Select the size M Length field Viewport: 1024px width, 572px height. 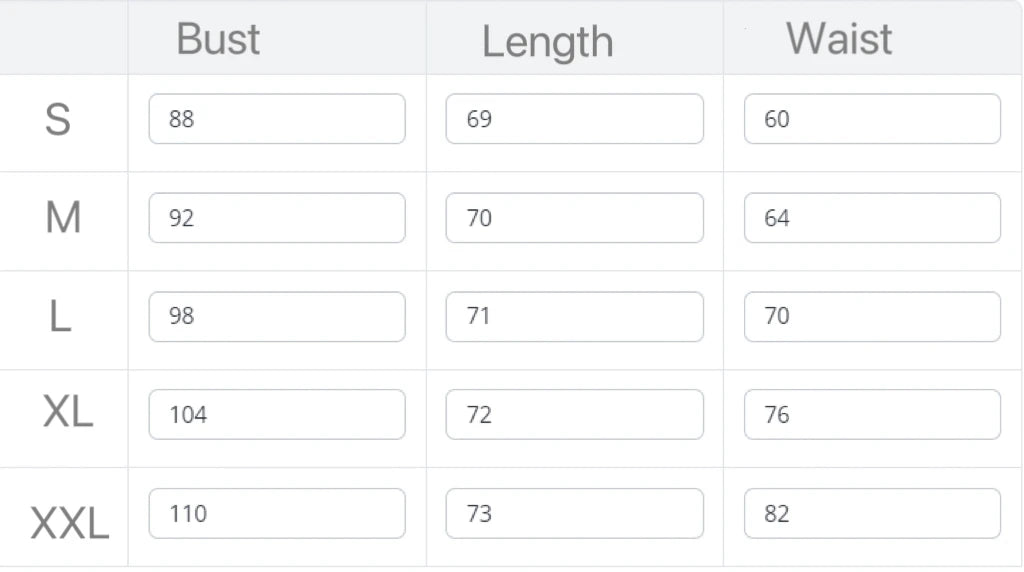click(x=574, y=218)
